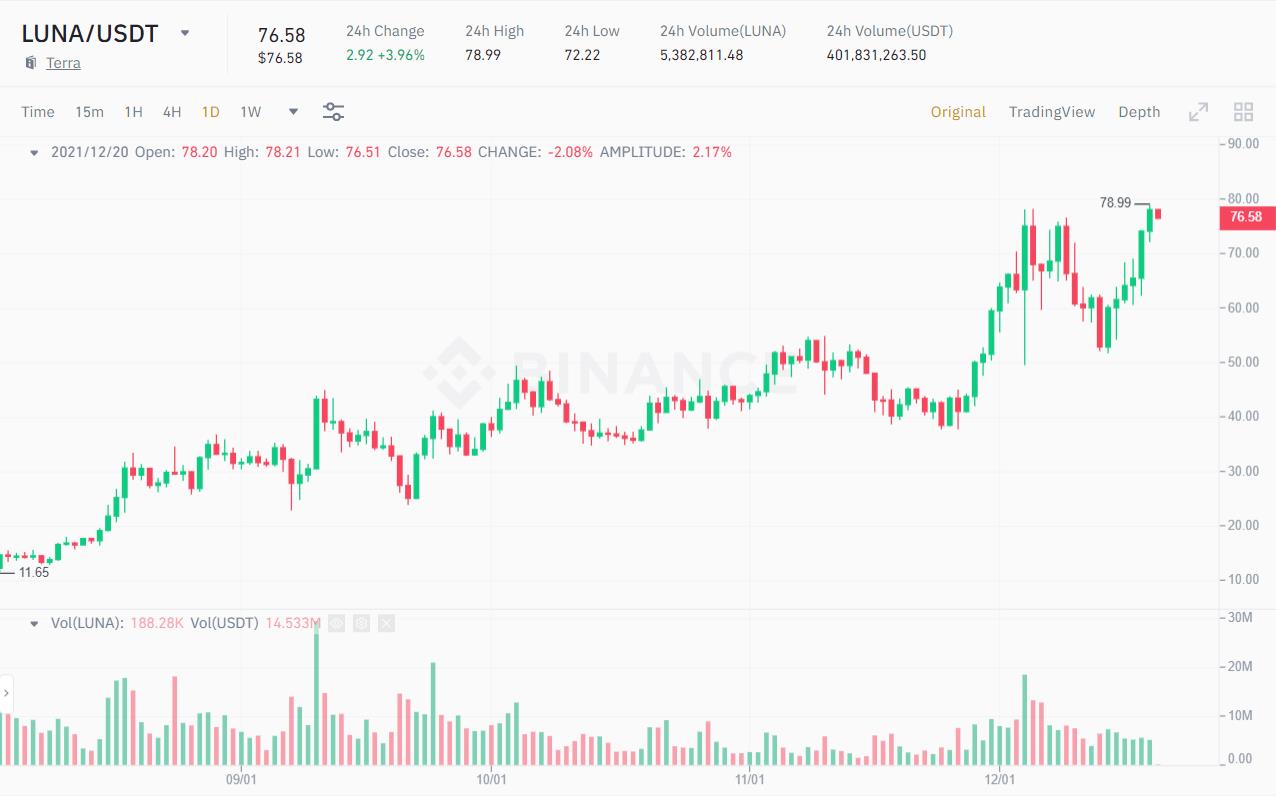Click the 24h Low value 72.22
The height and width of the screenshot is (796, 1276).
pos(582,55)
